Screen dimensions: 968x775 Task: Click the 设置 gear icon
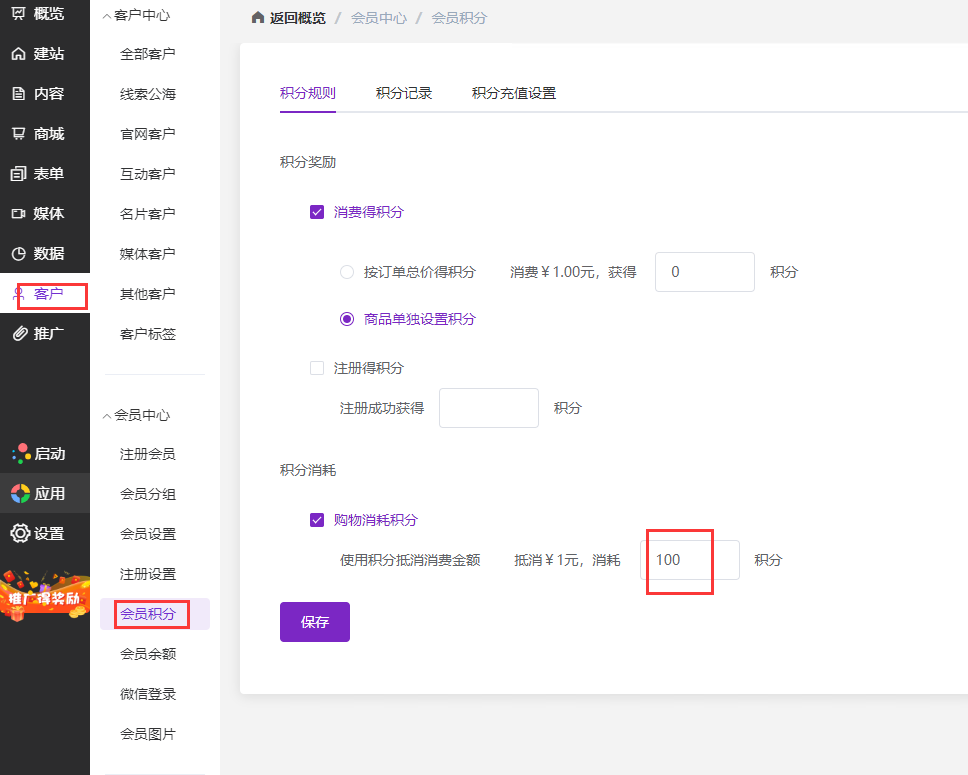(20, 534)
